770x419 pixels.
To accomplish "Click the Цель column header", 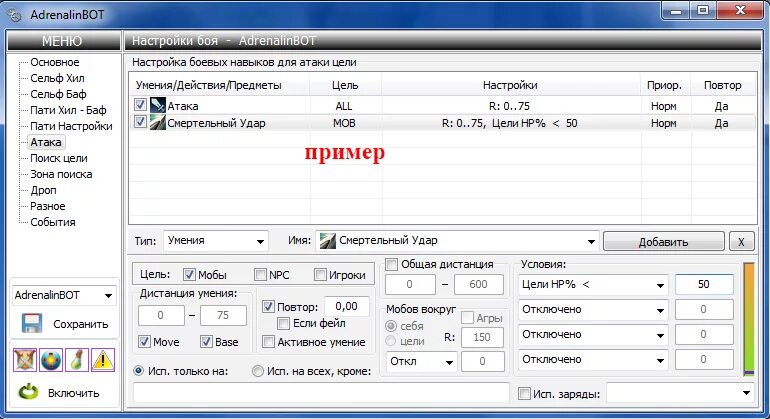I will (345, 85).
